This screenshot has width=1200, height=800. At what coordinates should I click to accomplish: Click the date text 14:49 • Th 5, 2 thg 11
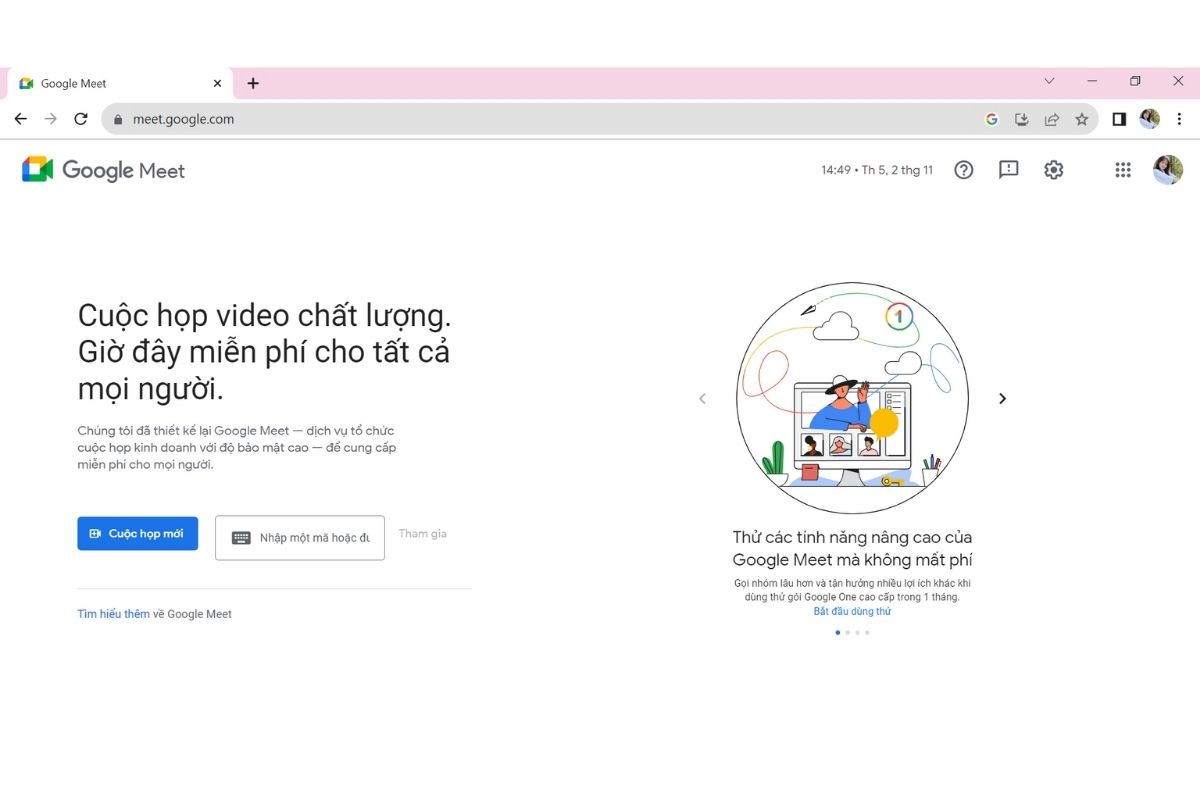(877, 170)
